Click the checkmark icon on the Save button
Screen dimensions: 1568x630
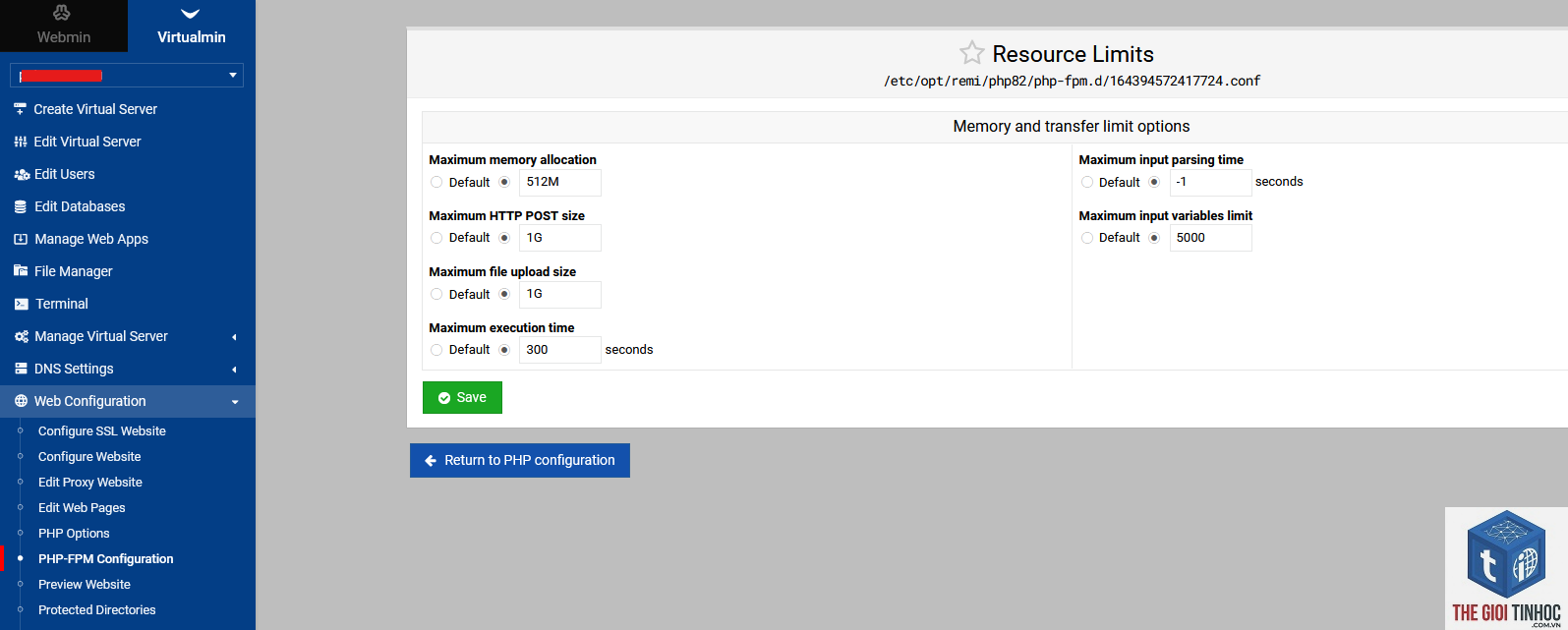click(444, 398)
